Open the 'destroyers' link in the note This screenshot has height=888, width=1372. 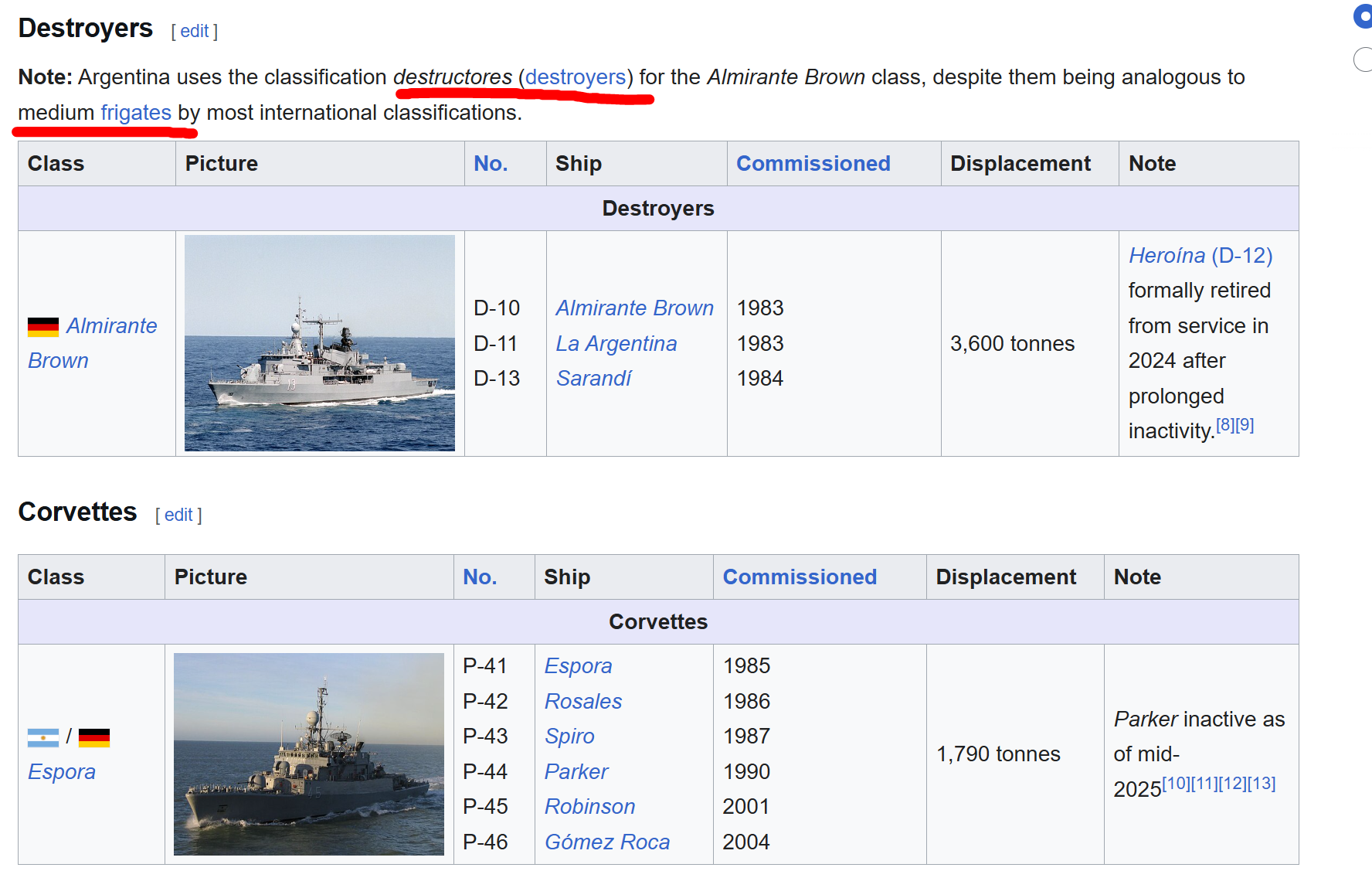576,77
